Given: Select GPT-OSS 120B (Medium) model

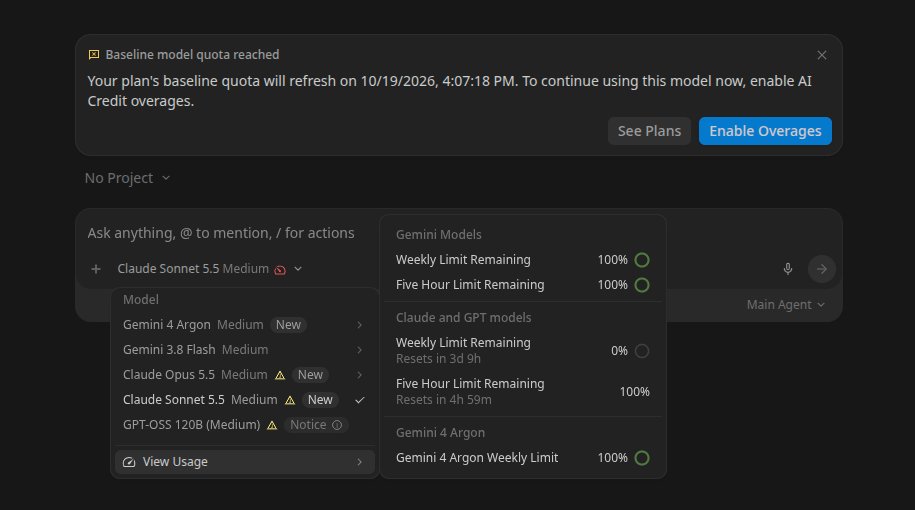Looking at the screenshot, I should (245, 425).
